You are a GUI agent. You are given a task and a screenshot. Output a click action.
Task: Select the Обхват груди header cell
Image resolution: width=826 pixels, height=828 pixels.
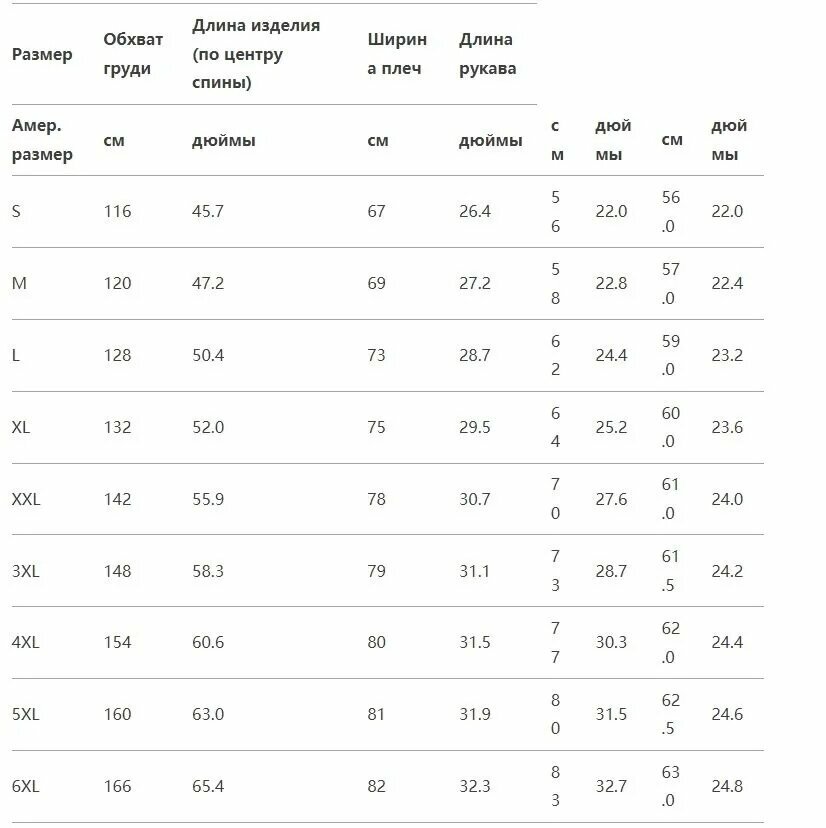[133, 54]
